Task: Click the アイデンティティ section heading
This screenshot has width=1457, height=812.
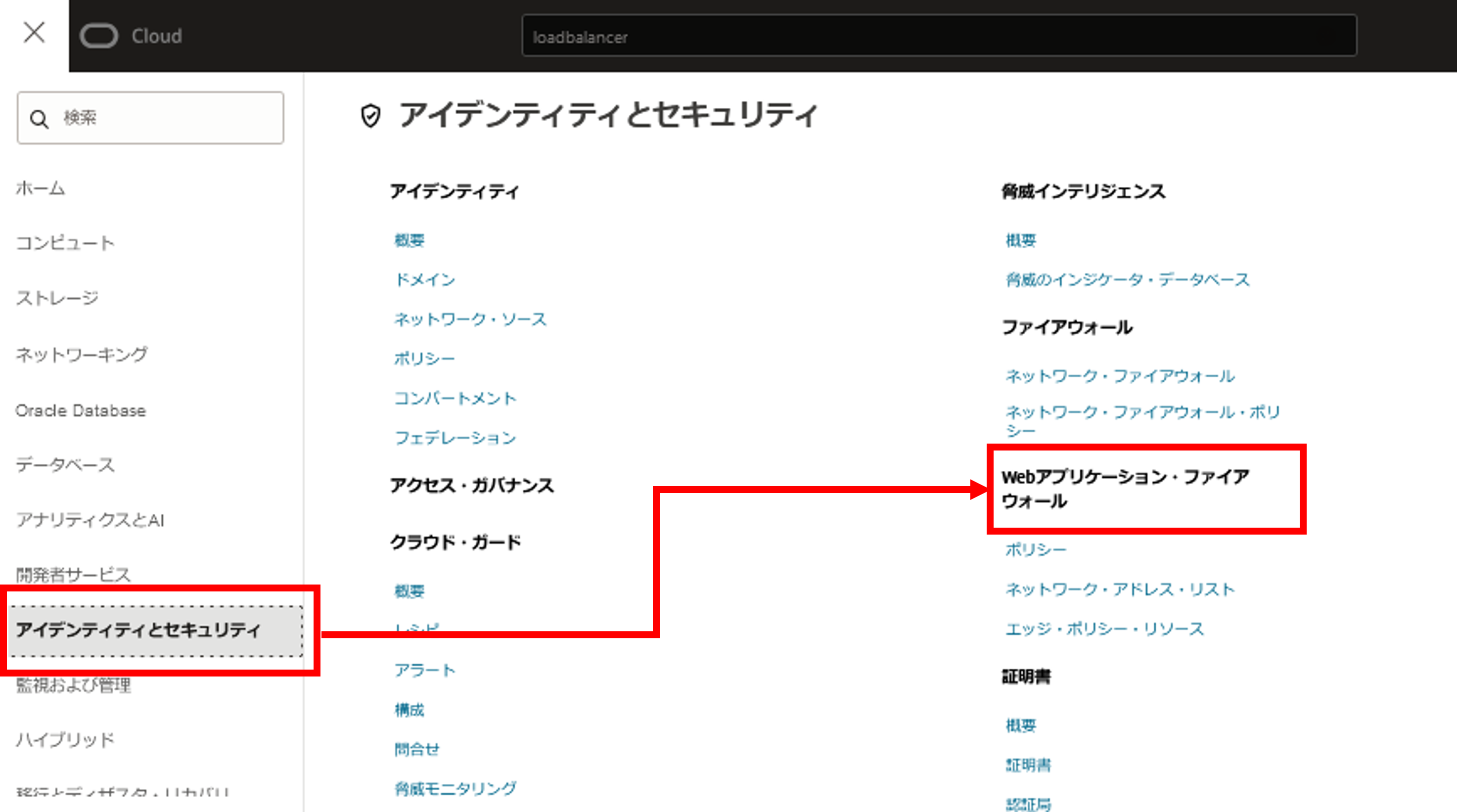Action: click(454, 191)
